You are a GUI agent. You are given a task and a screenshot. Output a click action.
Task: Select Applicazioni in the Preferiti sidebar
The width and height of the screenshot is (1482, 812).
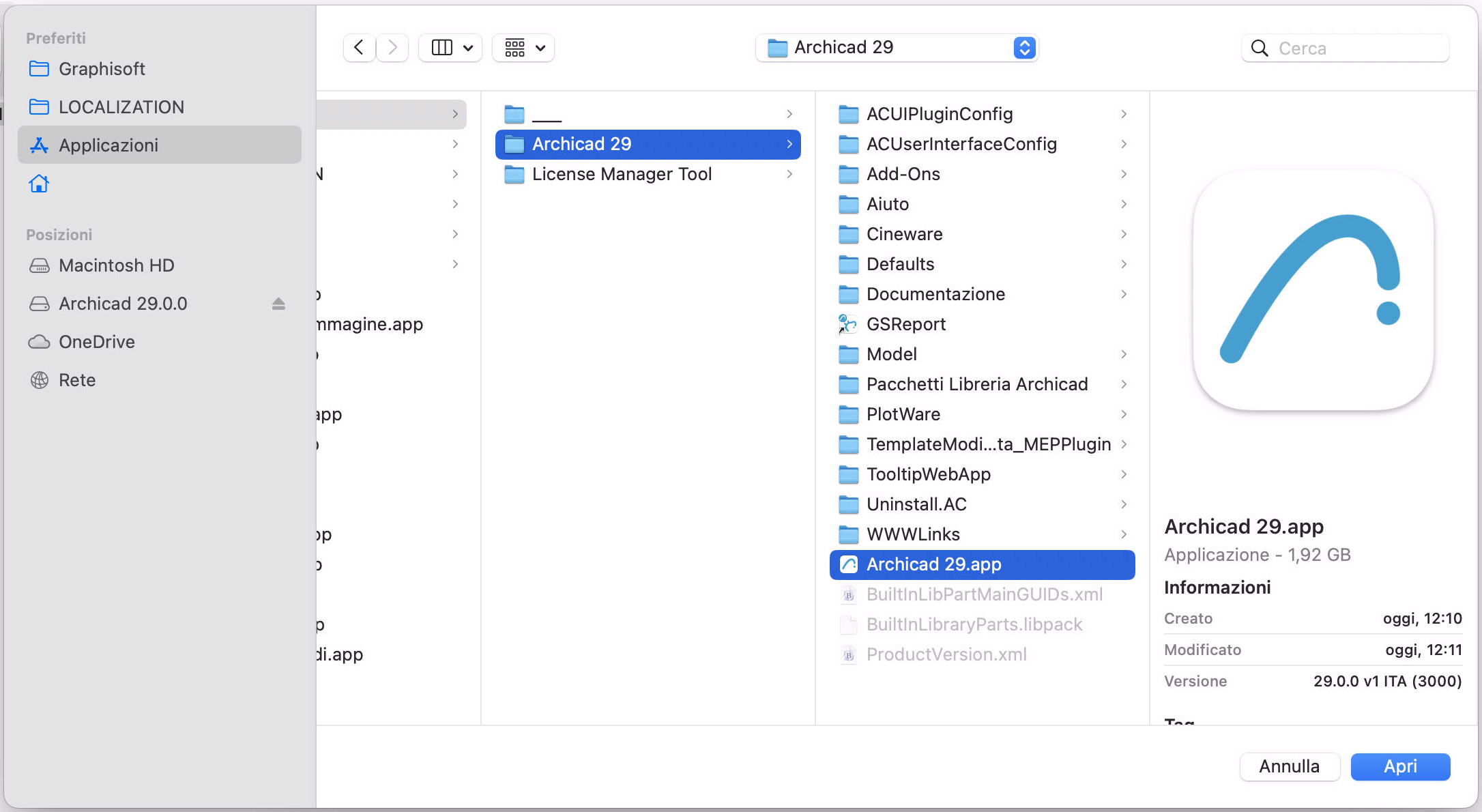(108, 145)
